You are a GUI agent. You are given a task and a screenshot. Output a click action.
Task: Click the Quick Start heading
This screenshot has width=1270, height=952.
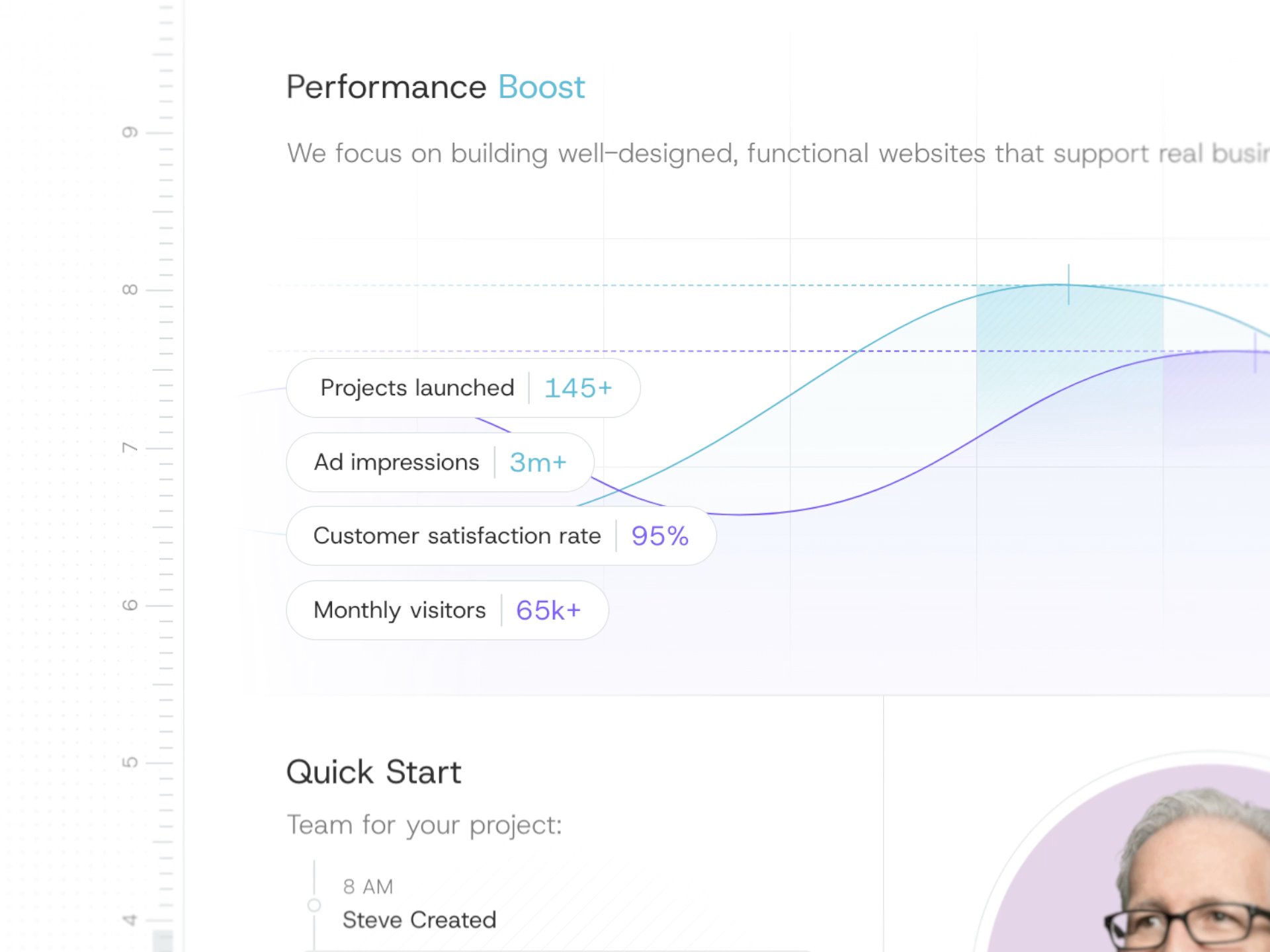tap(374, 772)
